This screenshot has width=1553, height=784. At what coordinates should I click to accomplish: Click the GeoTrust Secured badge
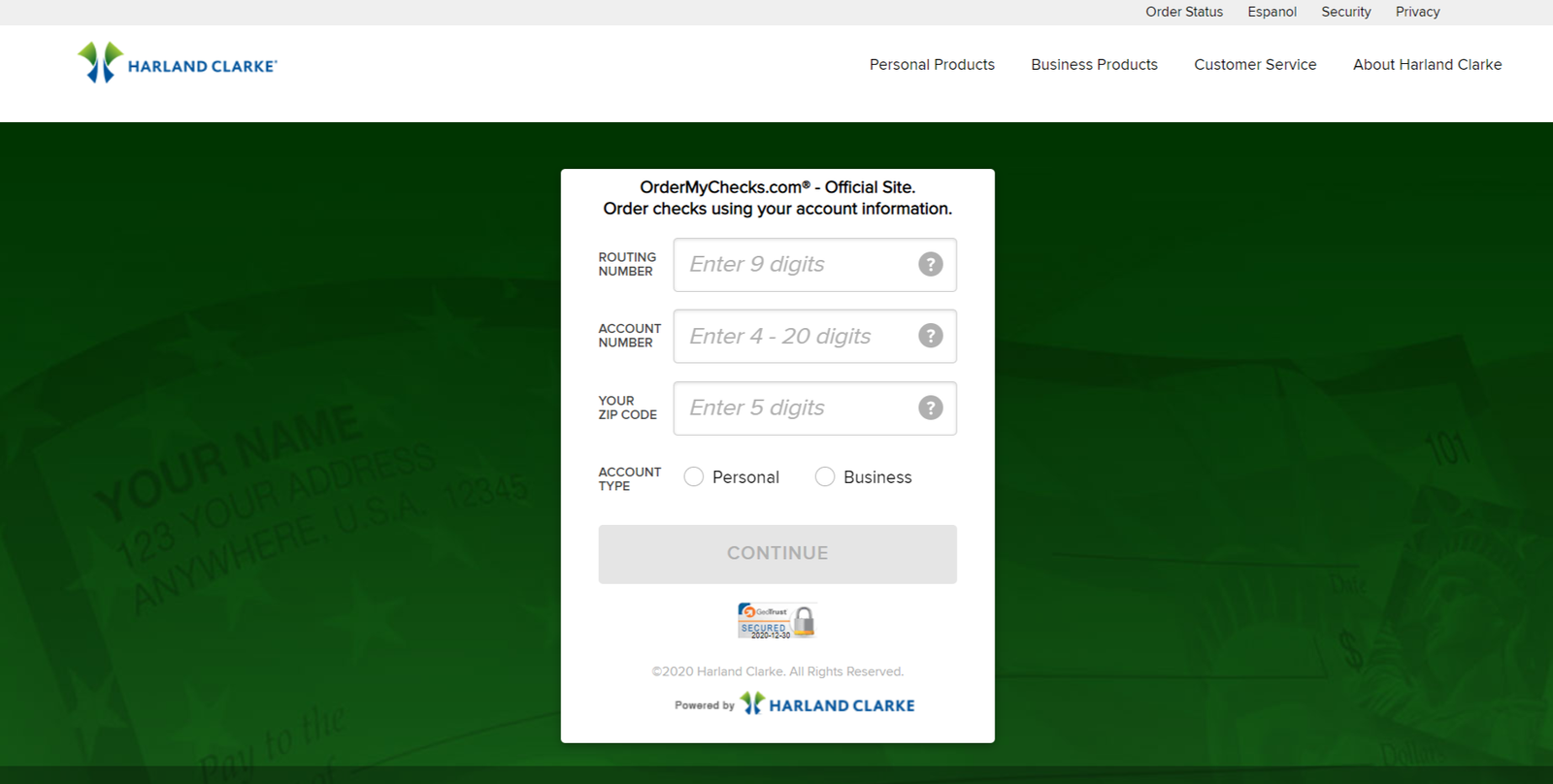click(x=776, y=621)
